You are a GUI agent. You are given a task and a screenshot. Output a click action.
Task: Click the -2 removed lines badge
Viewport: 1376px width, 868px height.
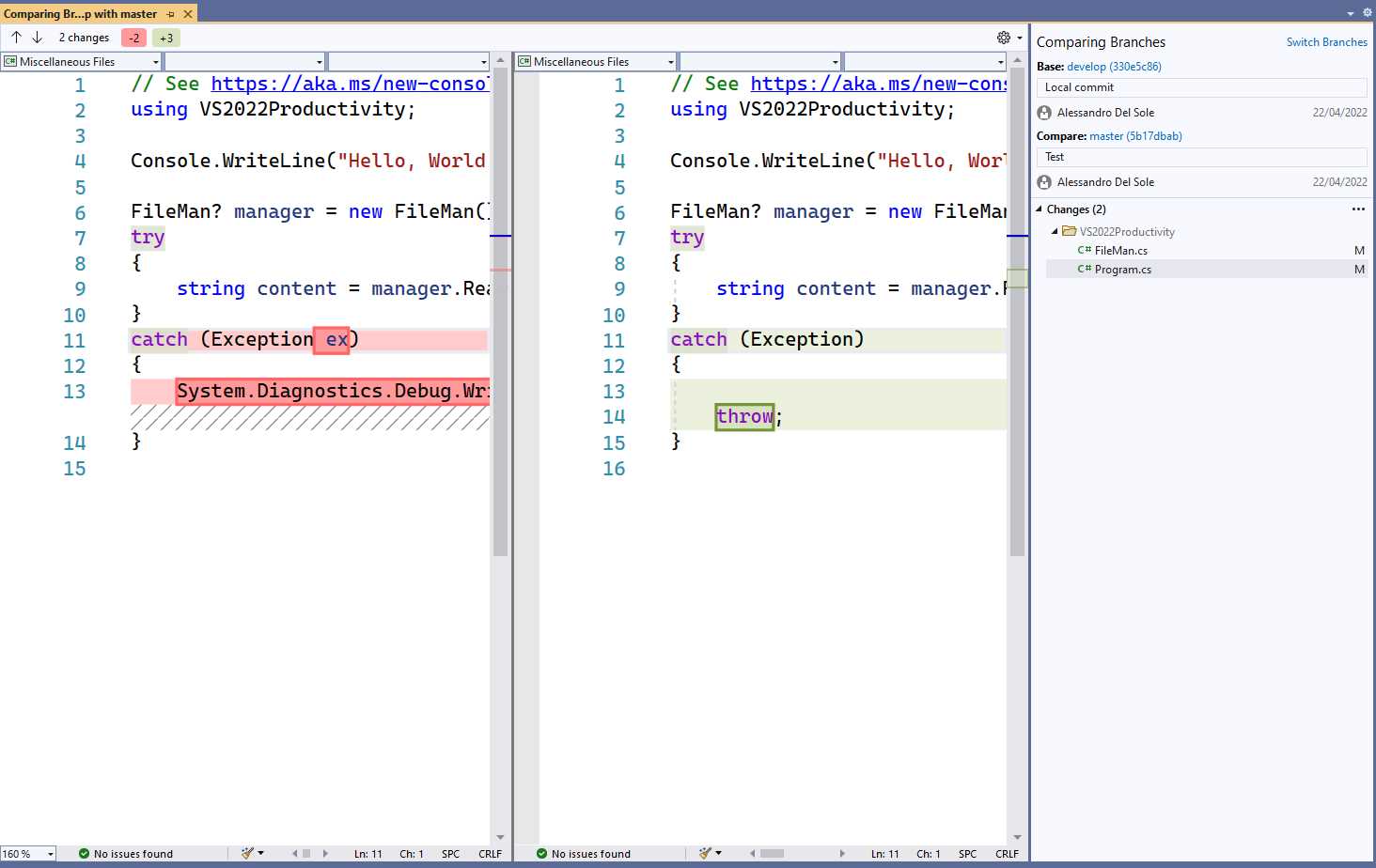[x=134, y=38]
